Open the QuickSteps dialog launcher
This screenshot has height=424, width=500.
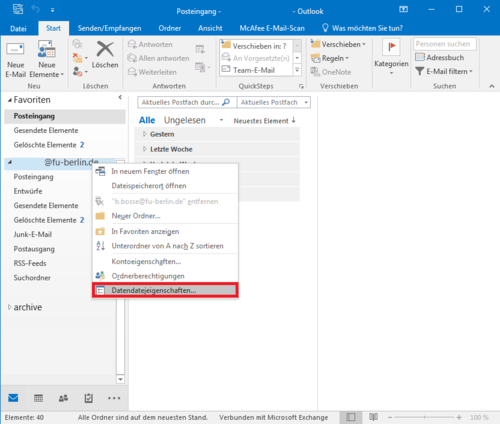tap(301, 86)
